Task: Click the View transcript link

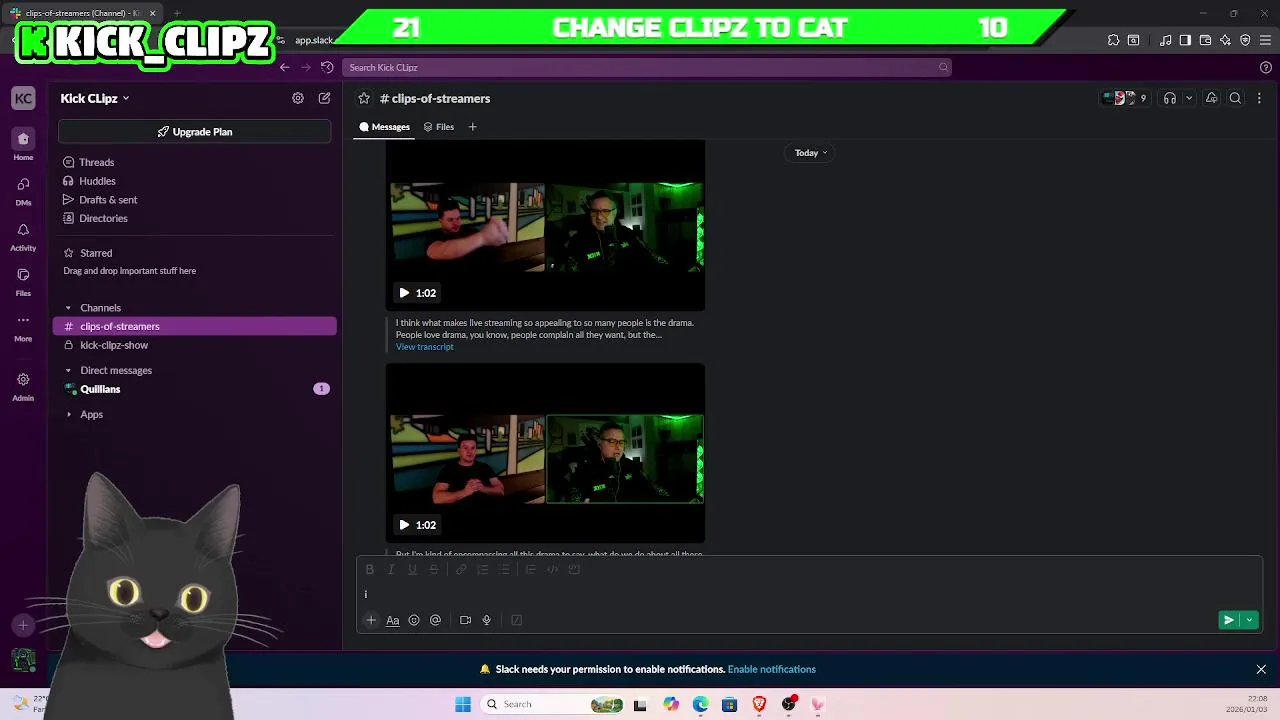Action: pyautogui.click(x=424, y=347)
